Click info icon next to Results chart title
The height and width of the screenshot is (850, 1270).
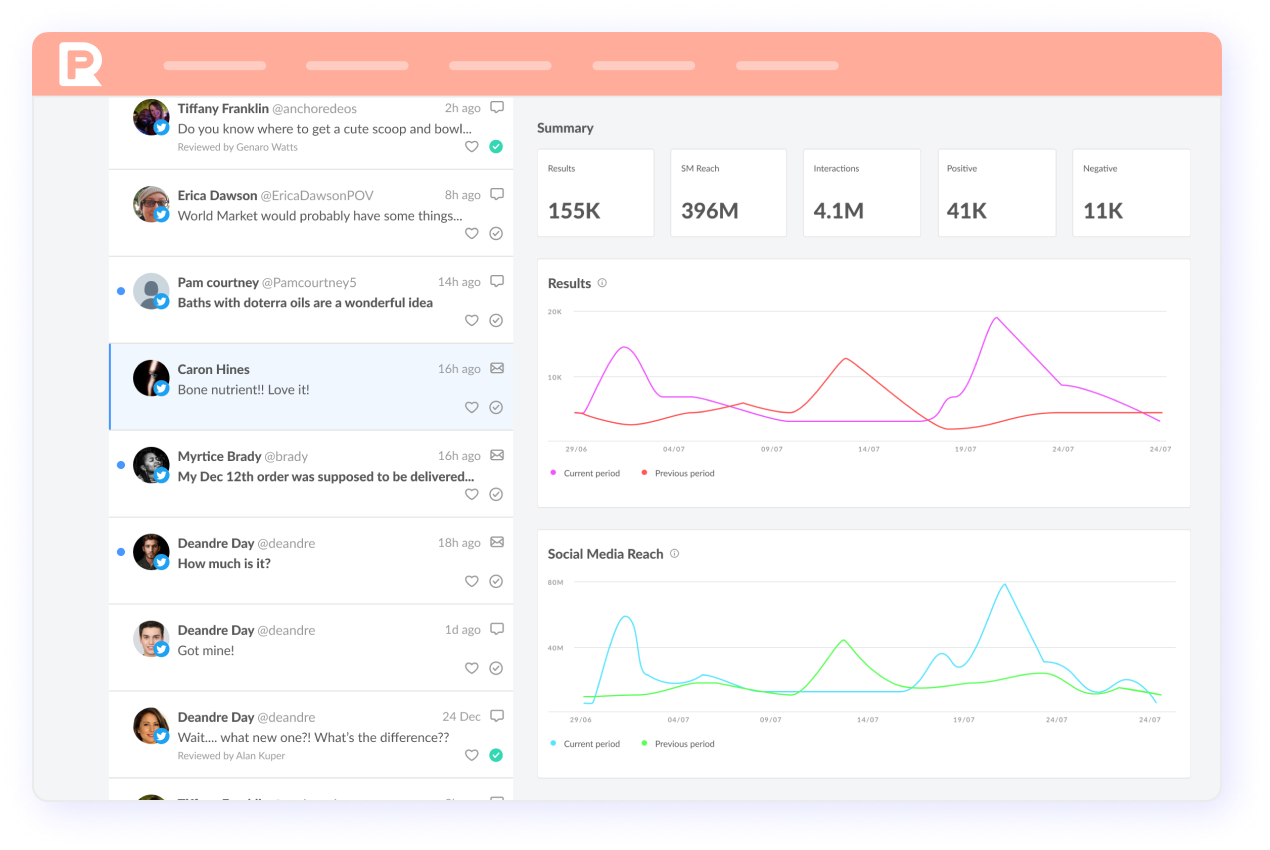(602, 283)
